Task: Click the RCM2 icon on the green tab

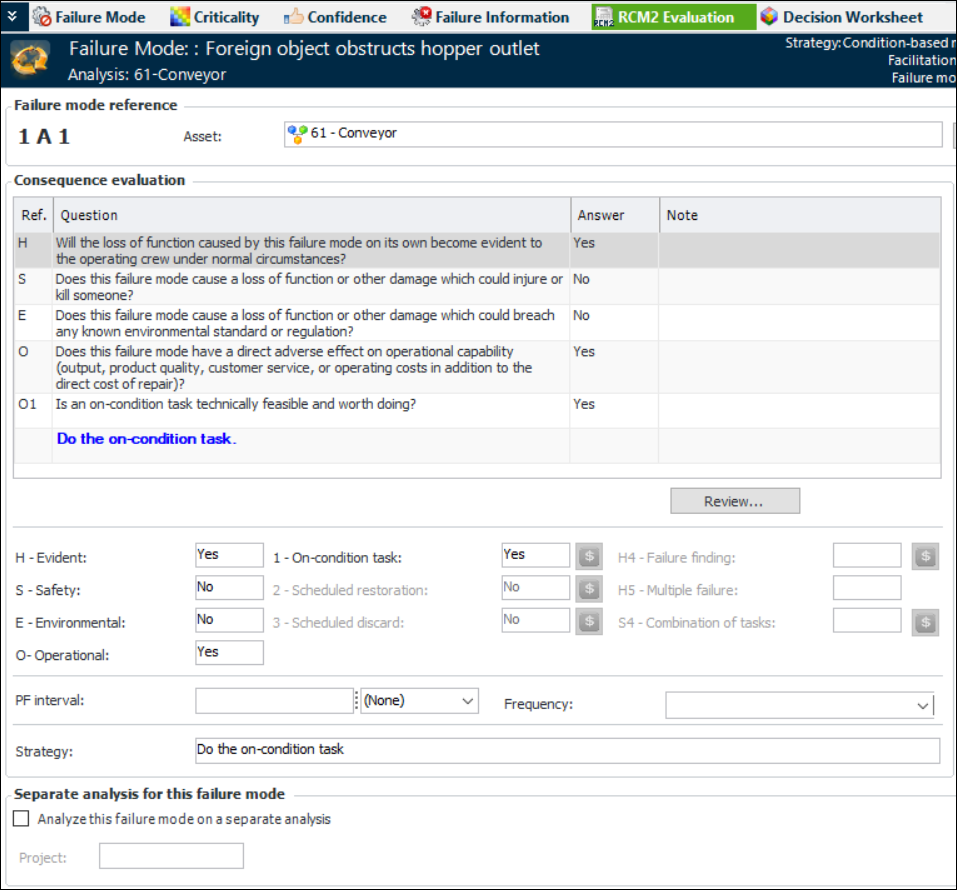Action: click(604, 17)
